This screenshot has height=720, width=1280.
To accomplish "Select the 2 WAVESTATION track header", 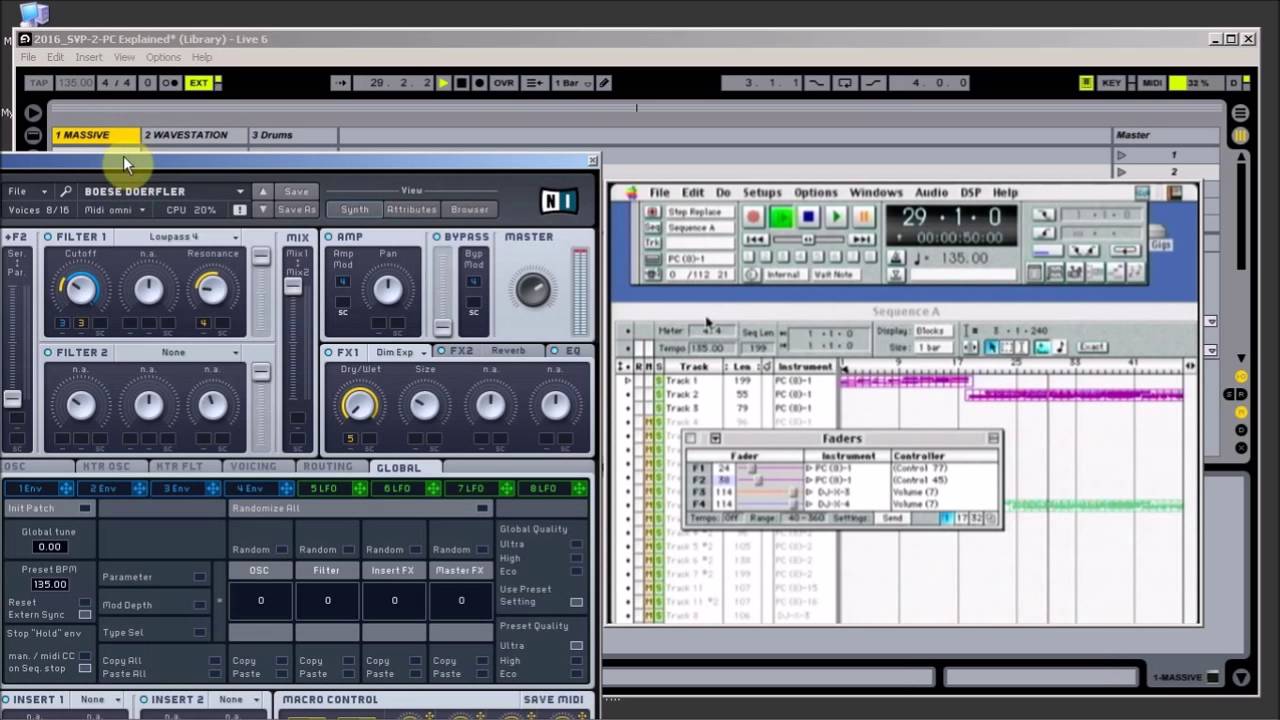I will [x=193, y=135].
